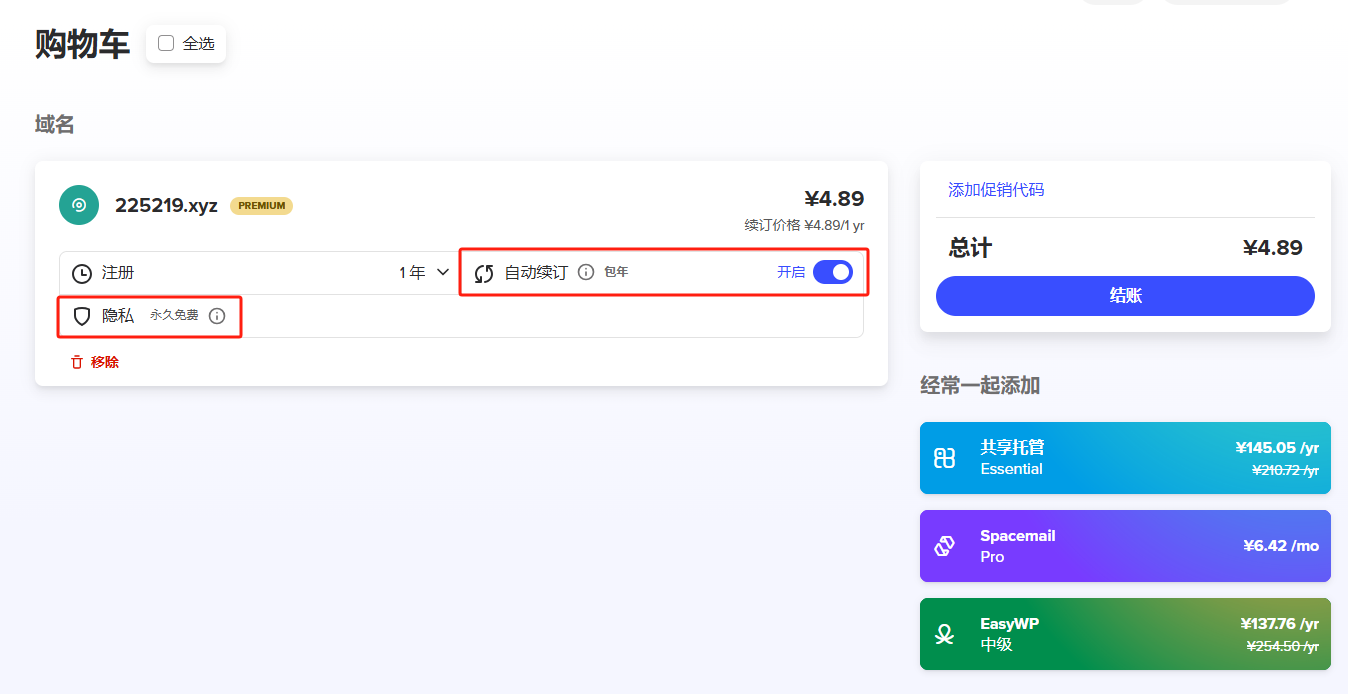1348x694 pixels.
Task: Open the info icon next to 自动续订
Action: pyautogui.click(x=586, y=272)
